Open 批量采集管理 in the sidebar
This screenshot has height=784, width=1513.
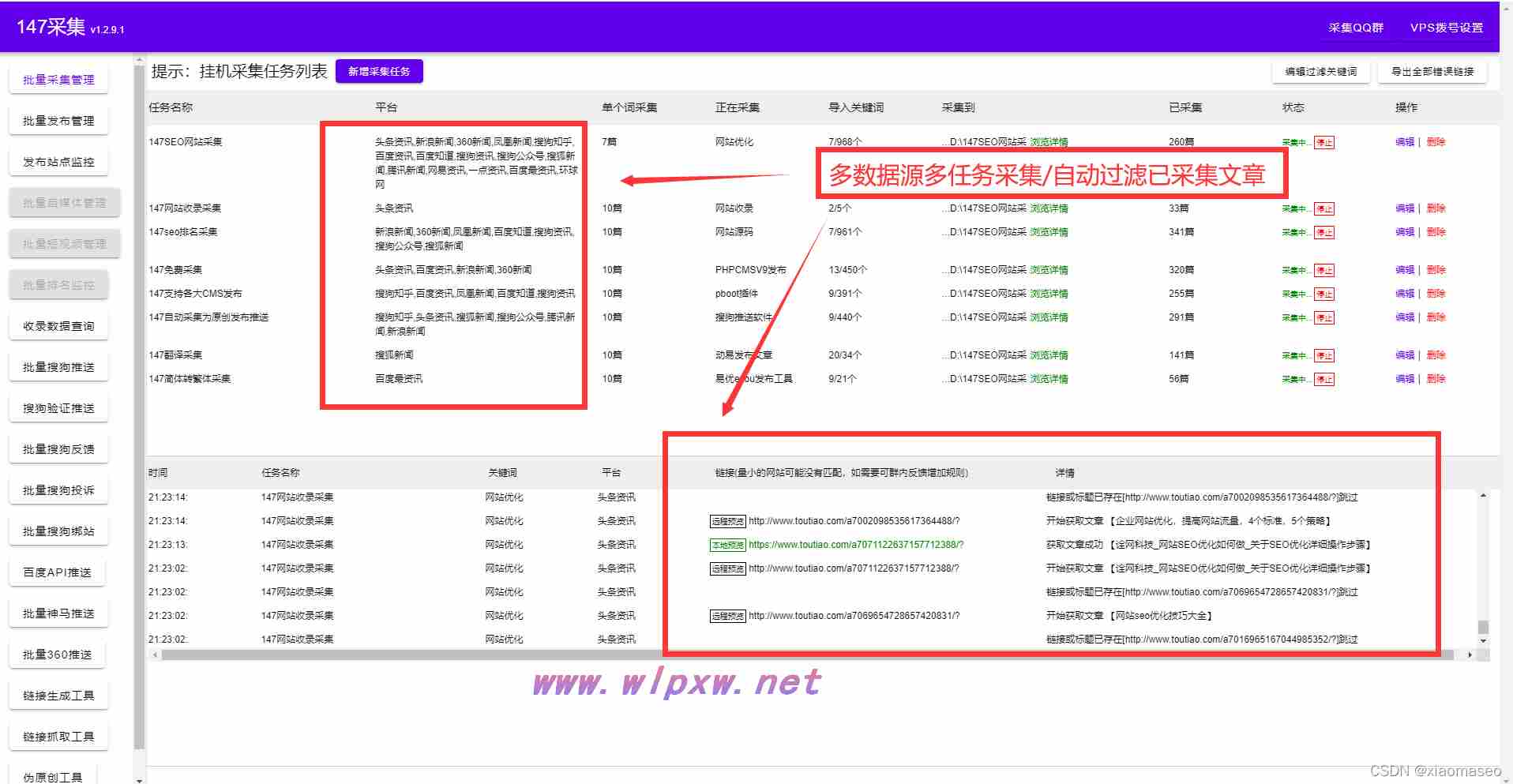click(x=58, y=80)
